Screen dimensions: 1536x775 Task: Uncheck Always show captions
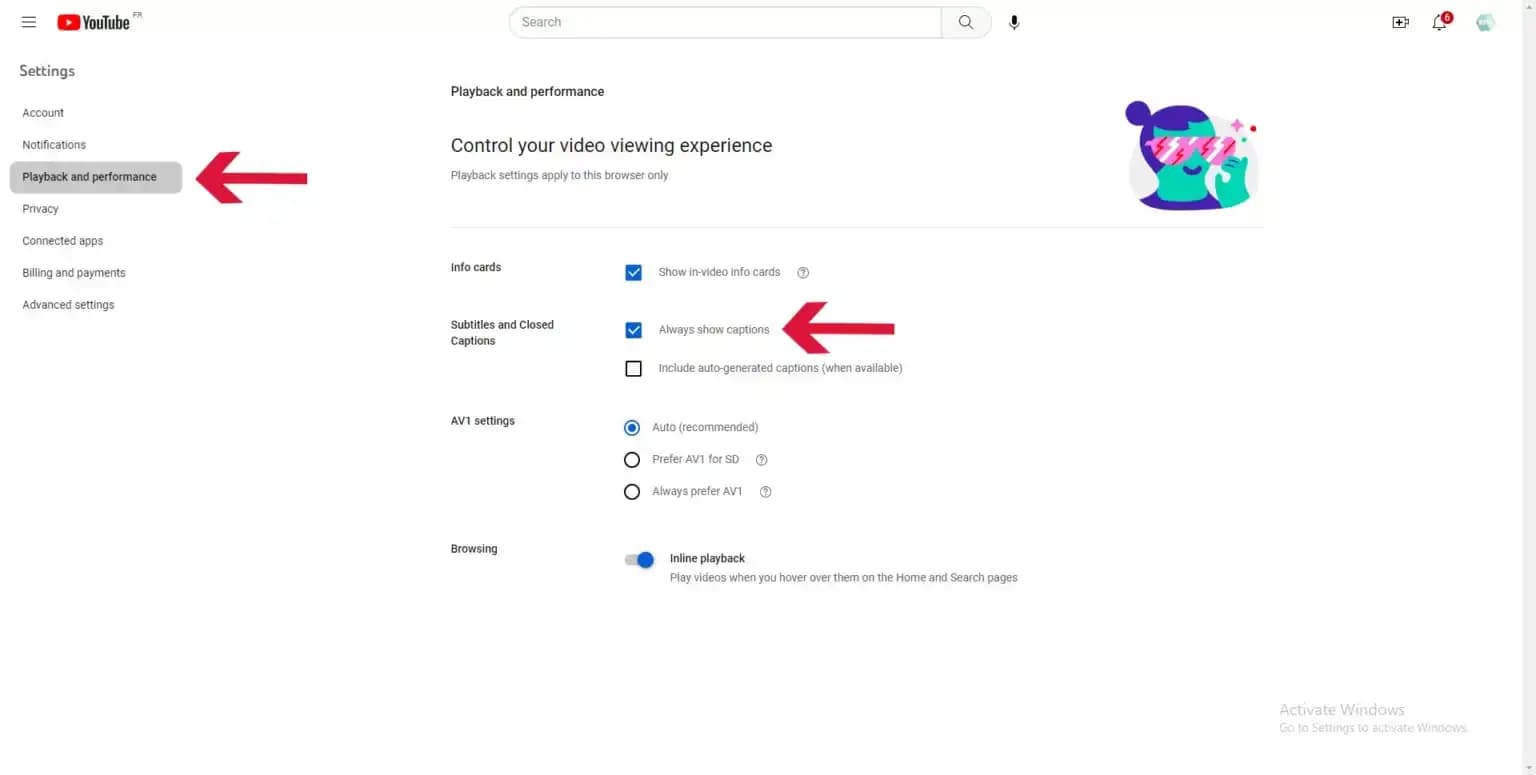click(x=633, y=330)
